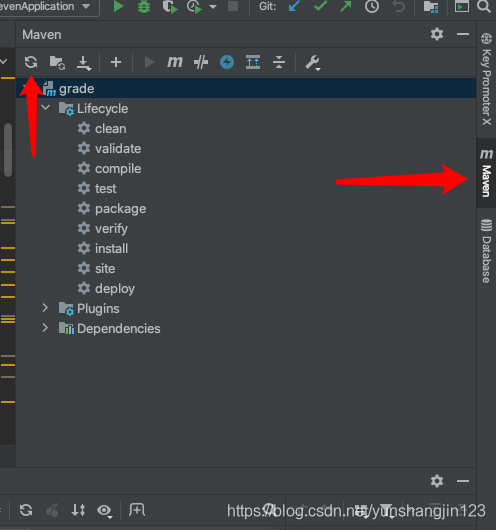Run the application with green play
Viewport: 496px width, 530px height.
click(118, 6)
